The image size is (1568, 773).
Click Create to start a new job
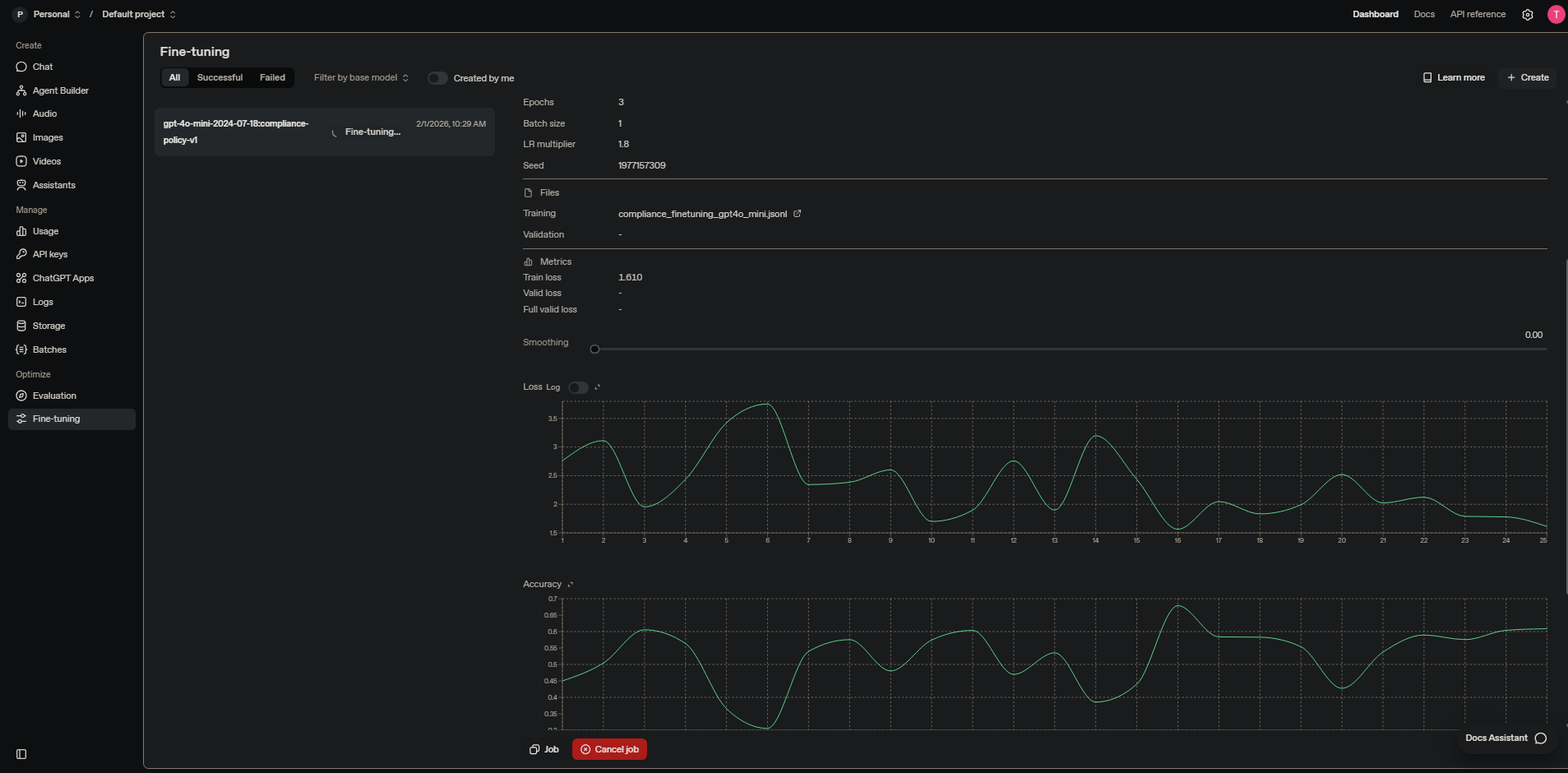click(1528, 78)
